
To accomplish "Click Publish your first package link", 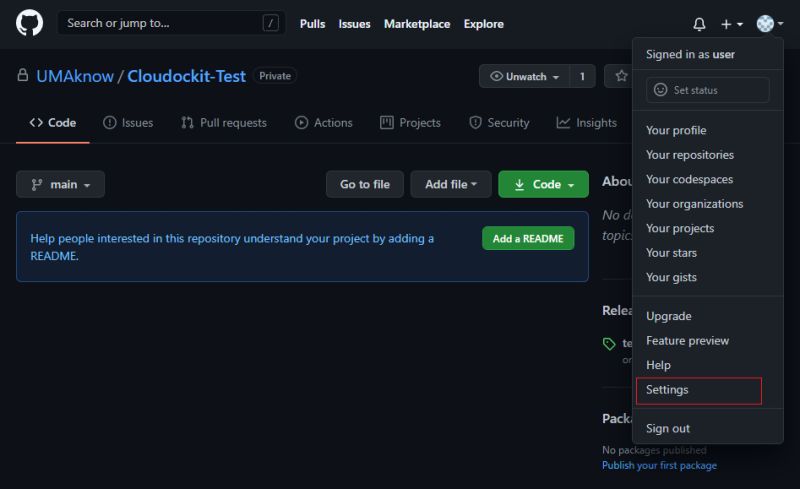I will point(659,466).
